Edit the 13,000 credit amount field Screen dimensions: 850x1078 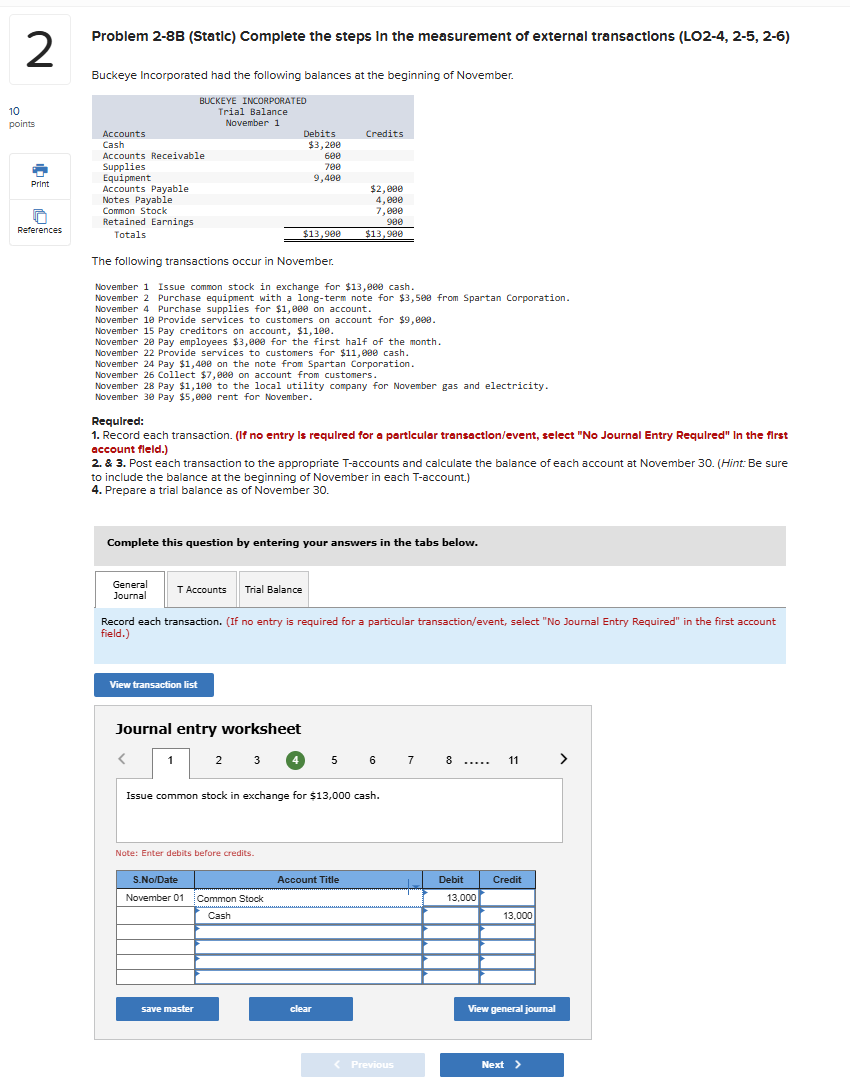coord(508,916)
